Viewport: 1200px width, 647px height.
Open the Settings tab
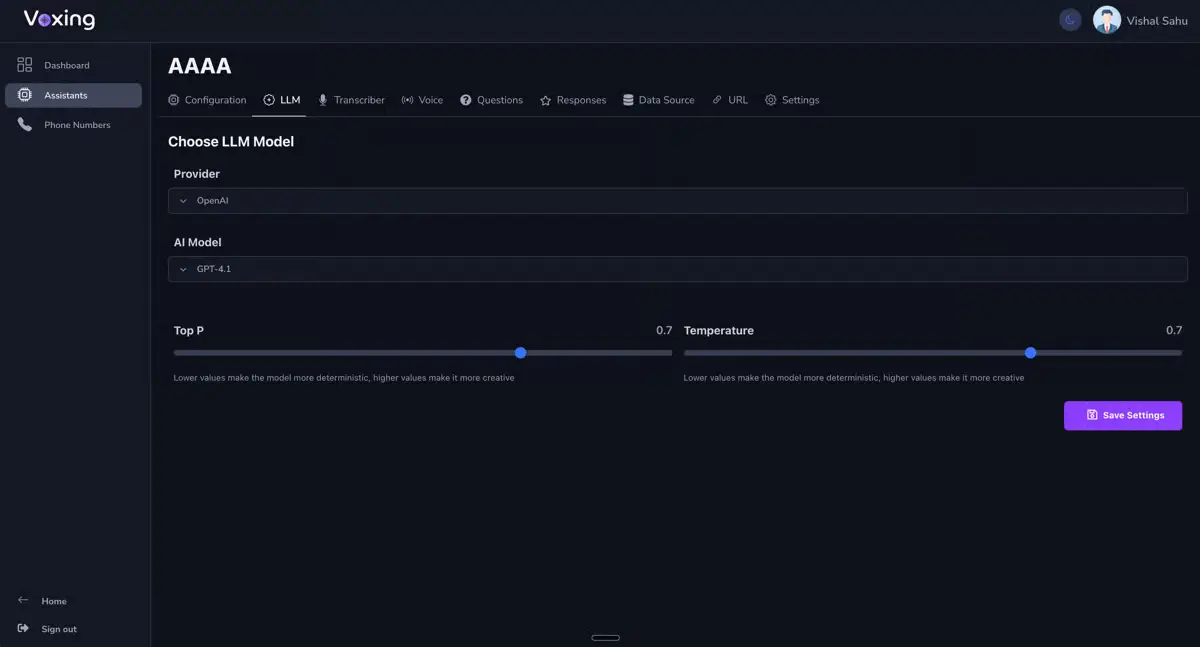[x=792, y=99]
